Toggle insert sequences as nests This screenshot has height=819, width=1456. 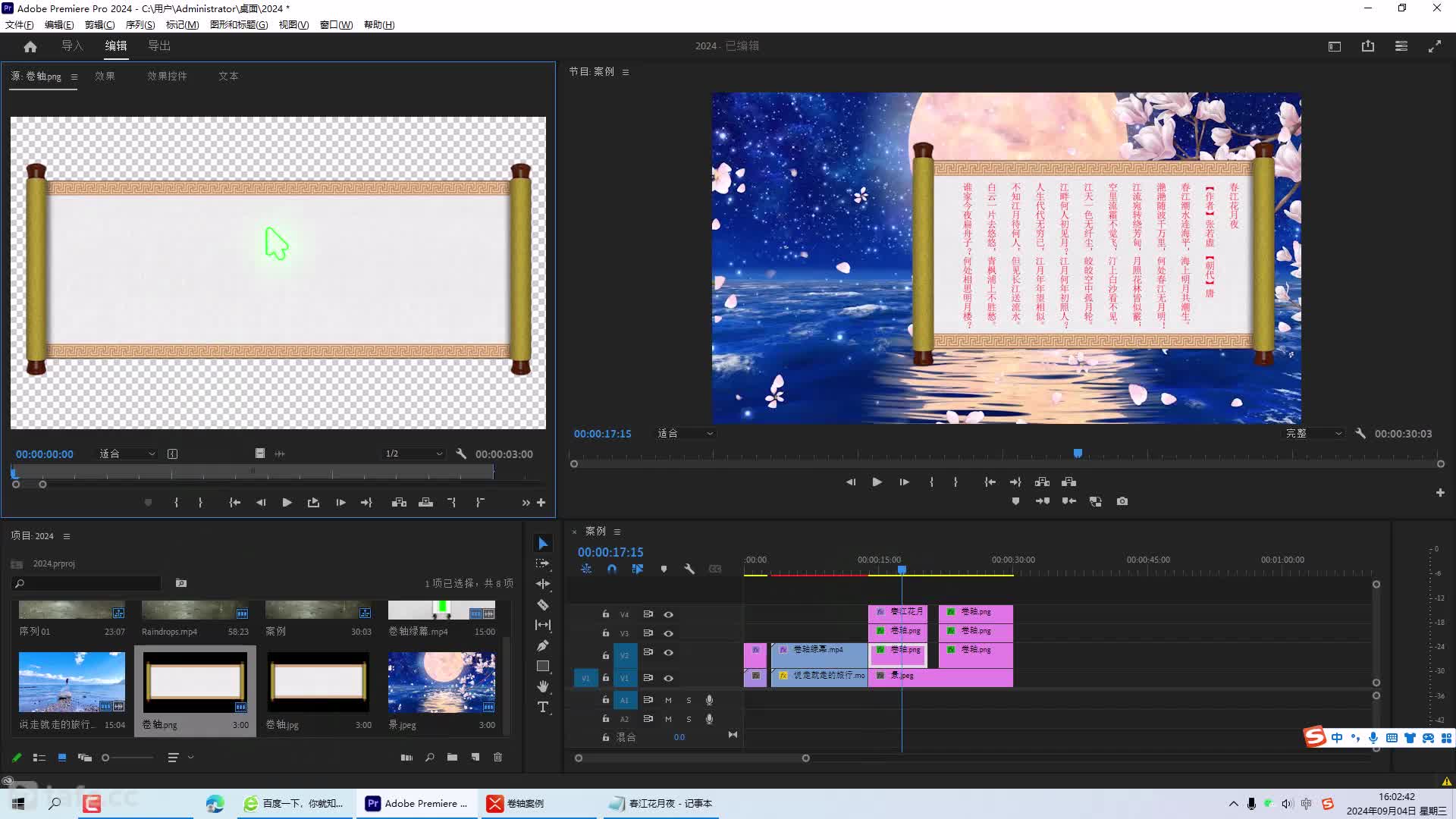tap(586, 569)
